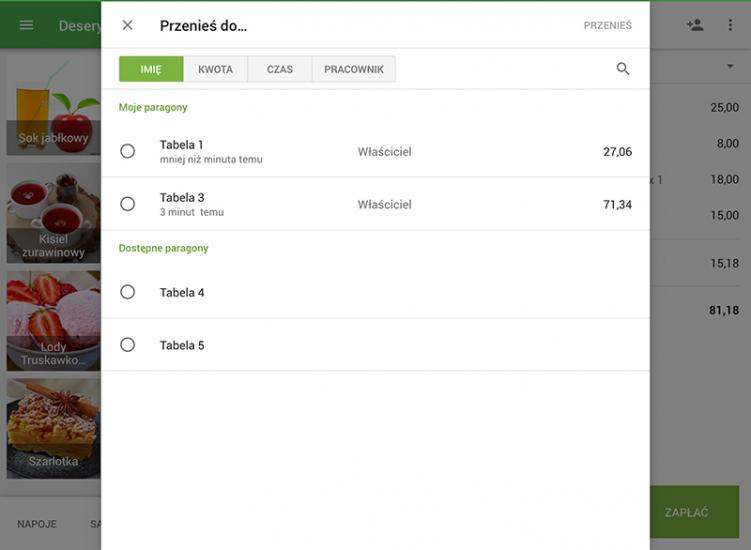Choose the Tabela 5 radio button
The height and width of the screenshot is (550, 751).
point(127,345)
